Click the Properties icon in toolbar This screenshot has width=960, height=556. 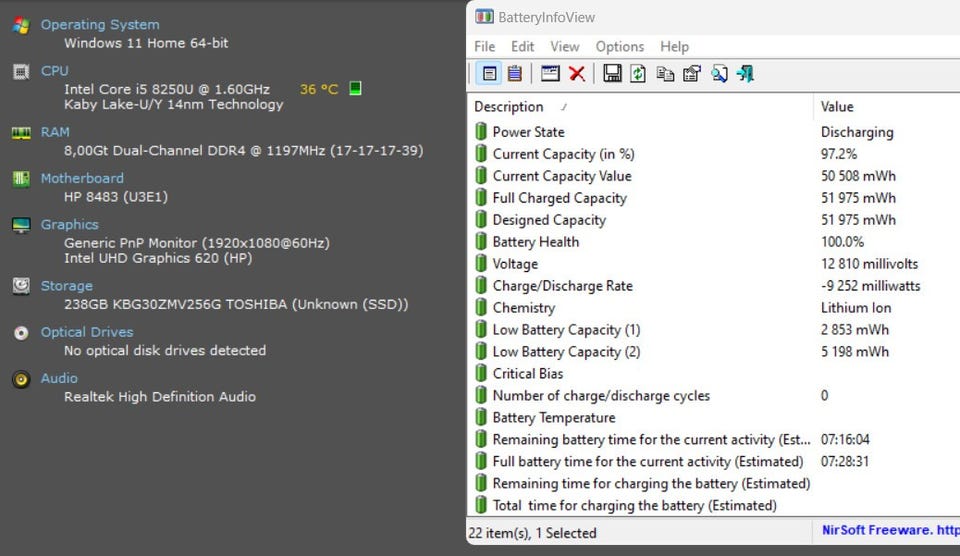click(692, 74)
